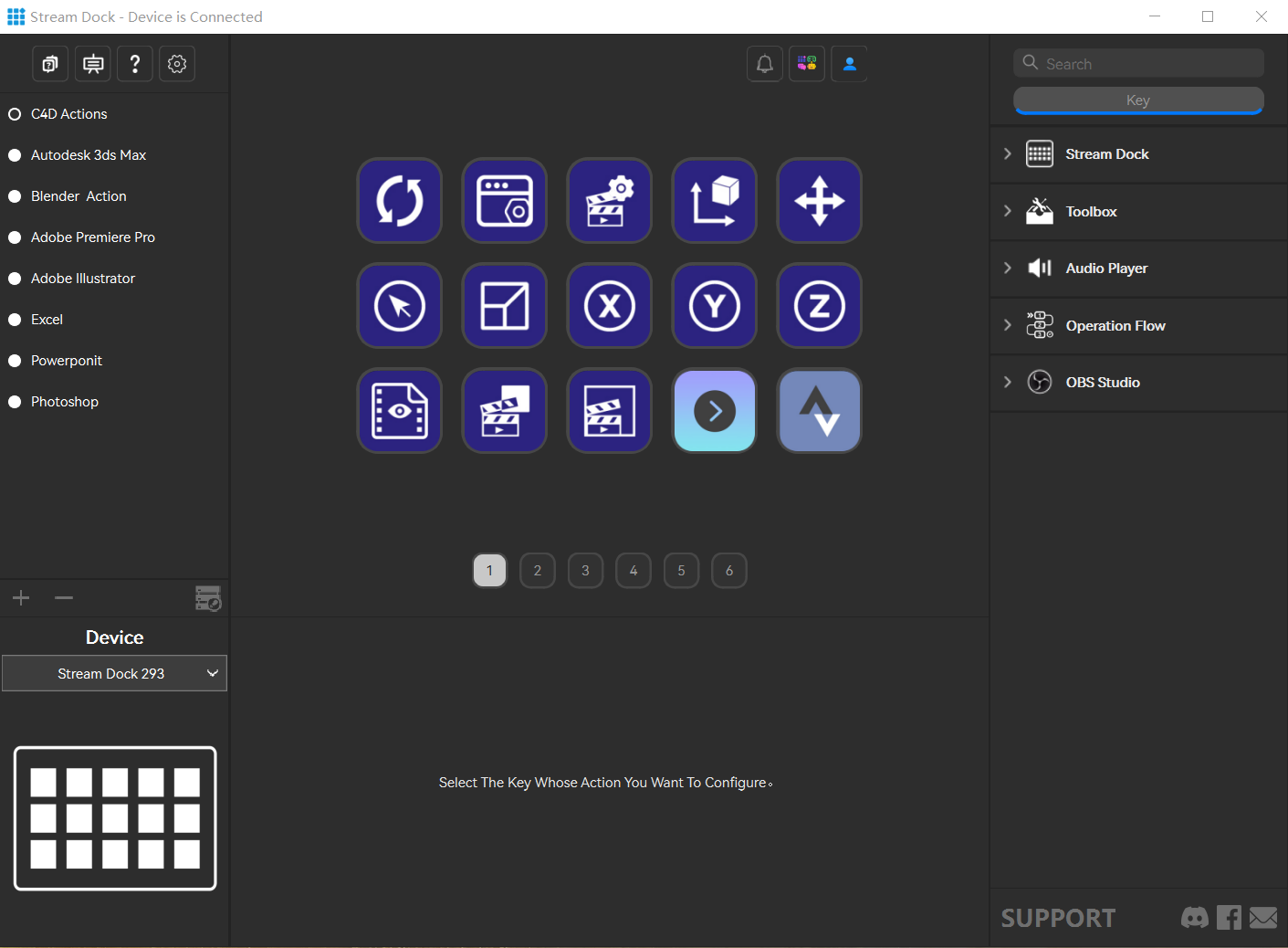The height and width of the screenshot is (948, 1288).
Task: Open the Discord support icon
Action: pos(1195,917)
